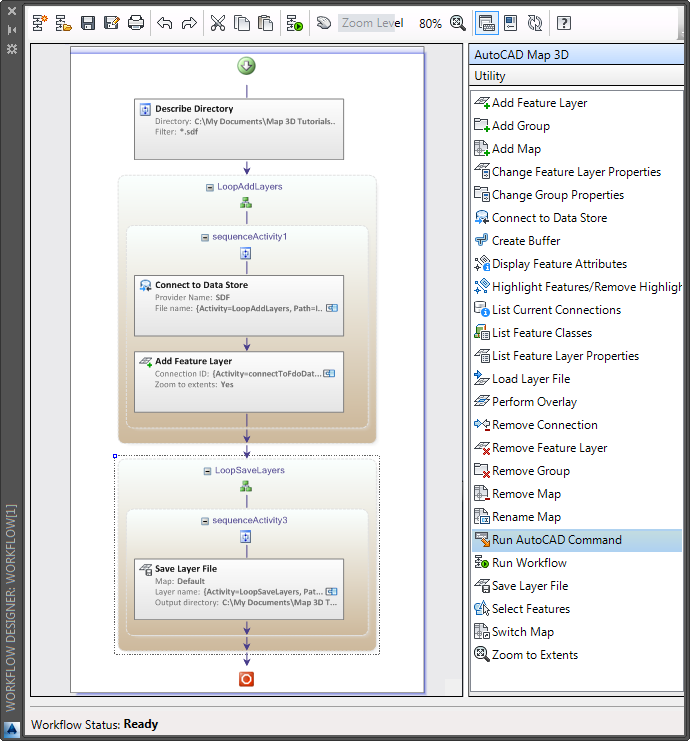Select Change Group Properties activity
The width and height of the screenshot is (690, 741).
577,195
